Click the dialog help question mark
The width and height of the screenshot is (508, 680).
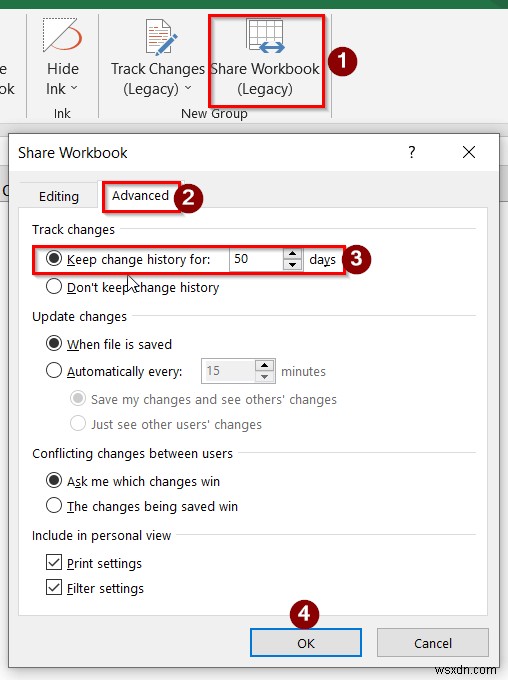pyautogui.click(x=412, y=152)
